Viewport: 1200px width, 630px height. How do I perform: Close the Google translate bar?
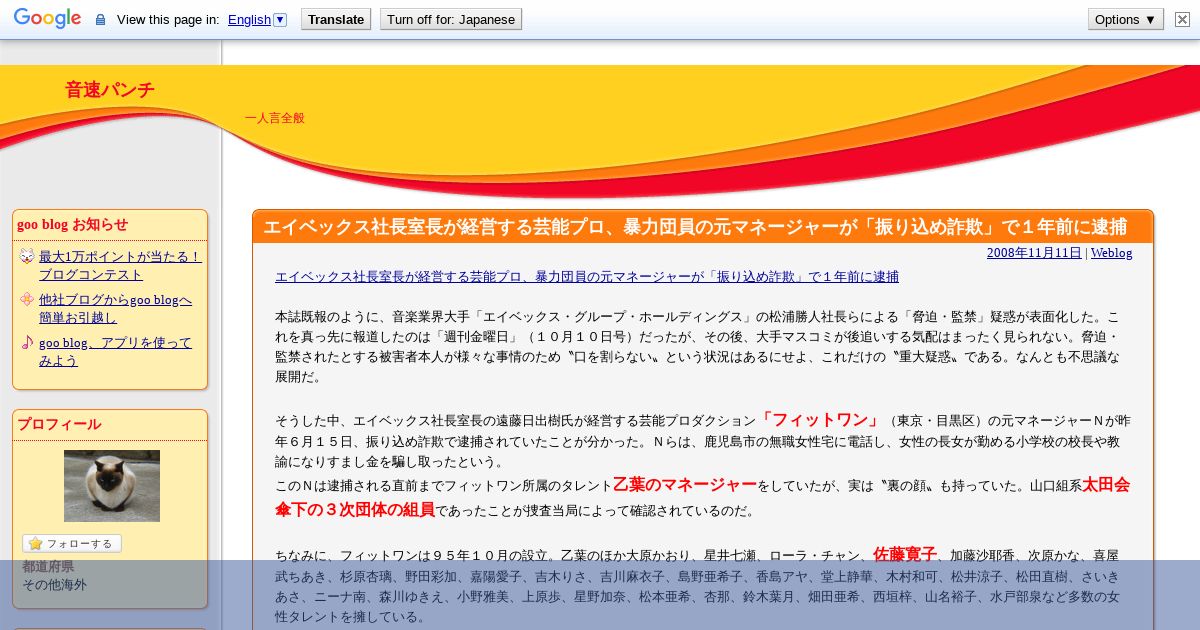[x=1182, y=19]
